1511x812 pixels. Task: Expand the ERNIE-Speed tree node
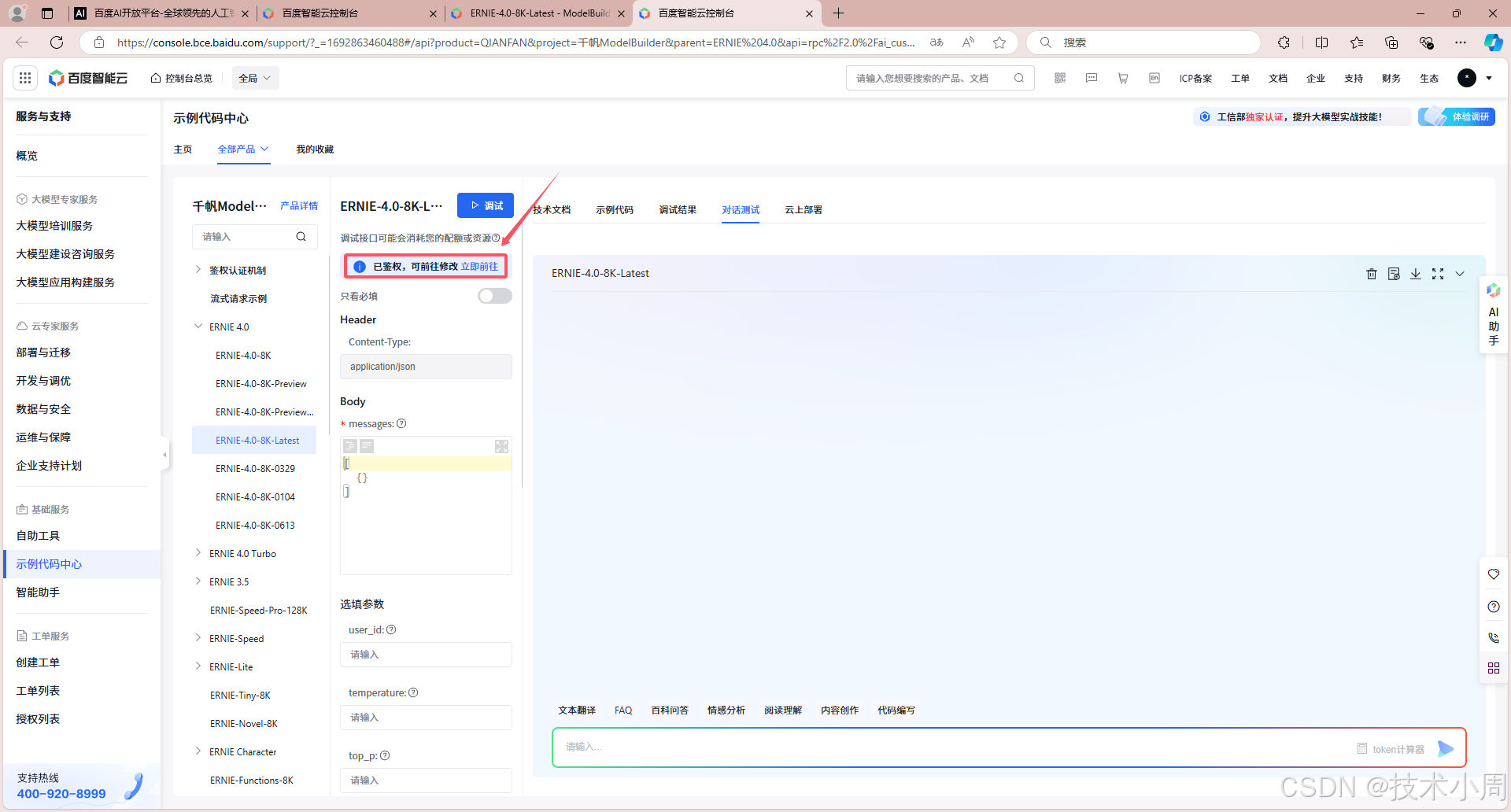pyautogui.click(x=198, y=637)
